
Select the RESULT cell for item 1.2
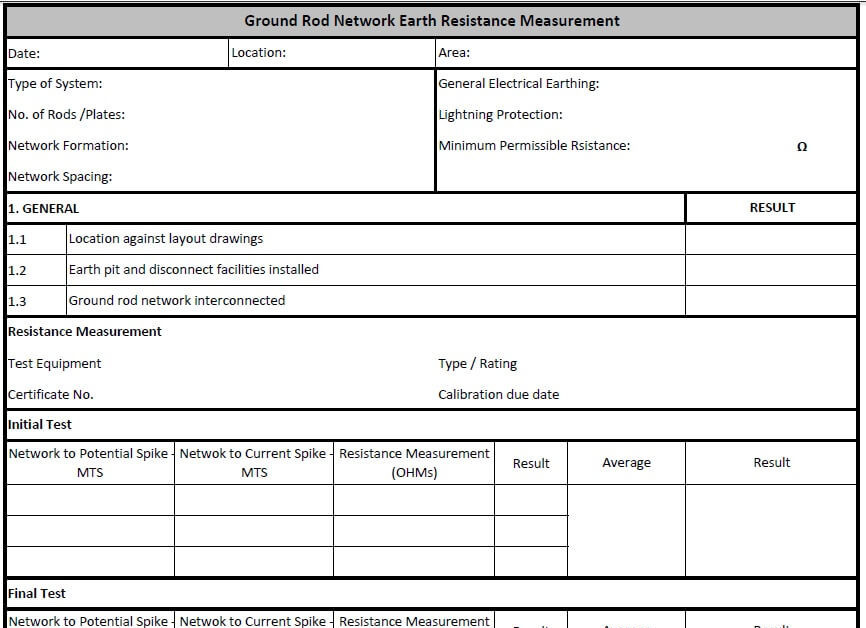[x=772, y=269]
